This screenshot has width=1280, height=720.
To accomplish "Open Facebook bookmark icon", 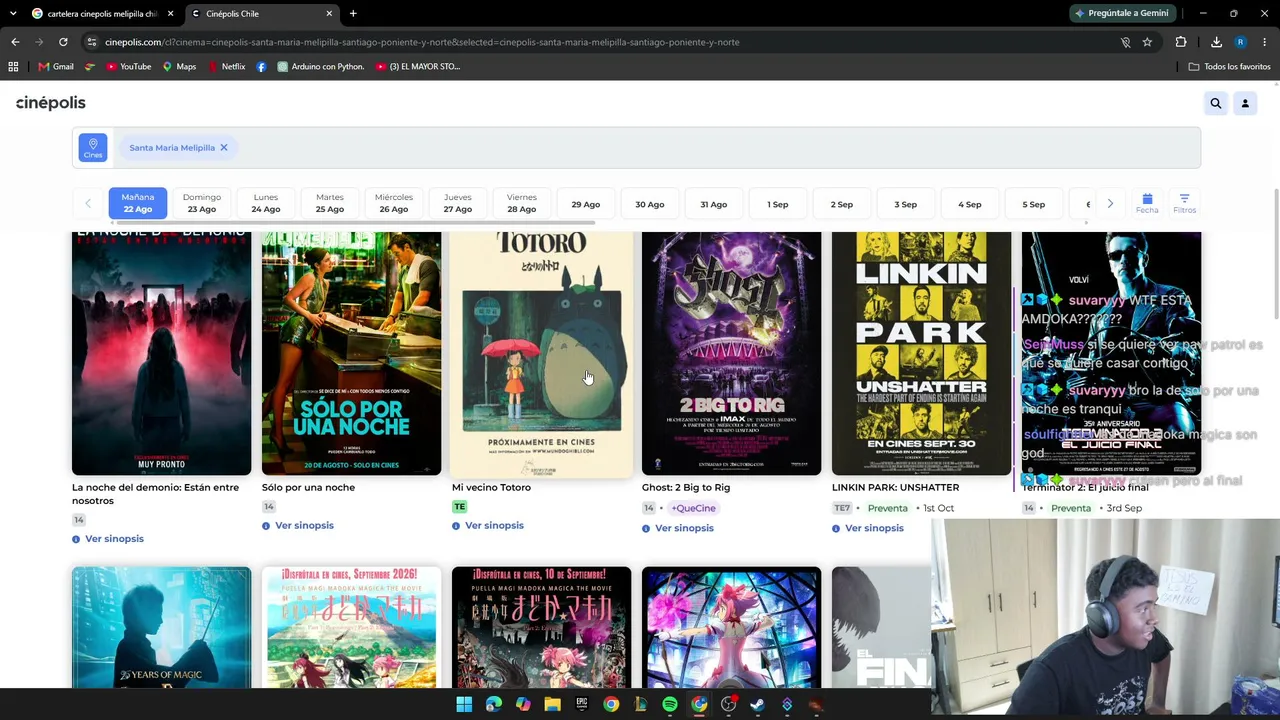I will pos(262,67).
